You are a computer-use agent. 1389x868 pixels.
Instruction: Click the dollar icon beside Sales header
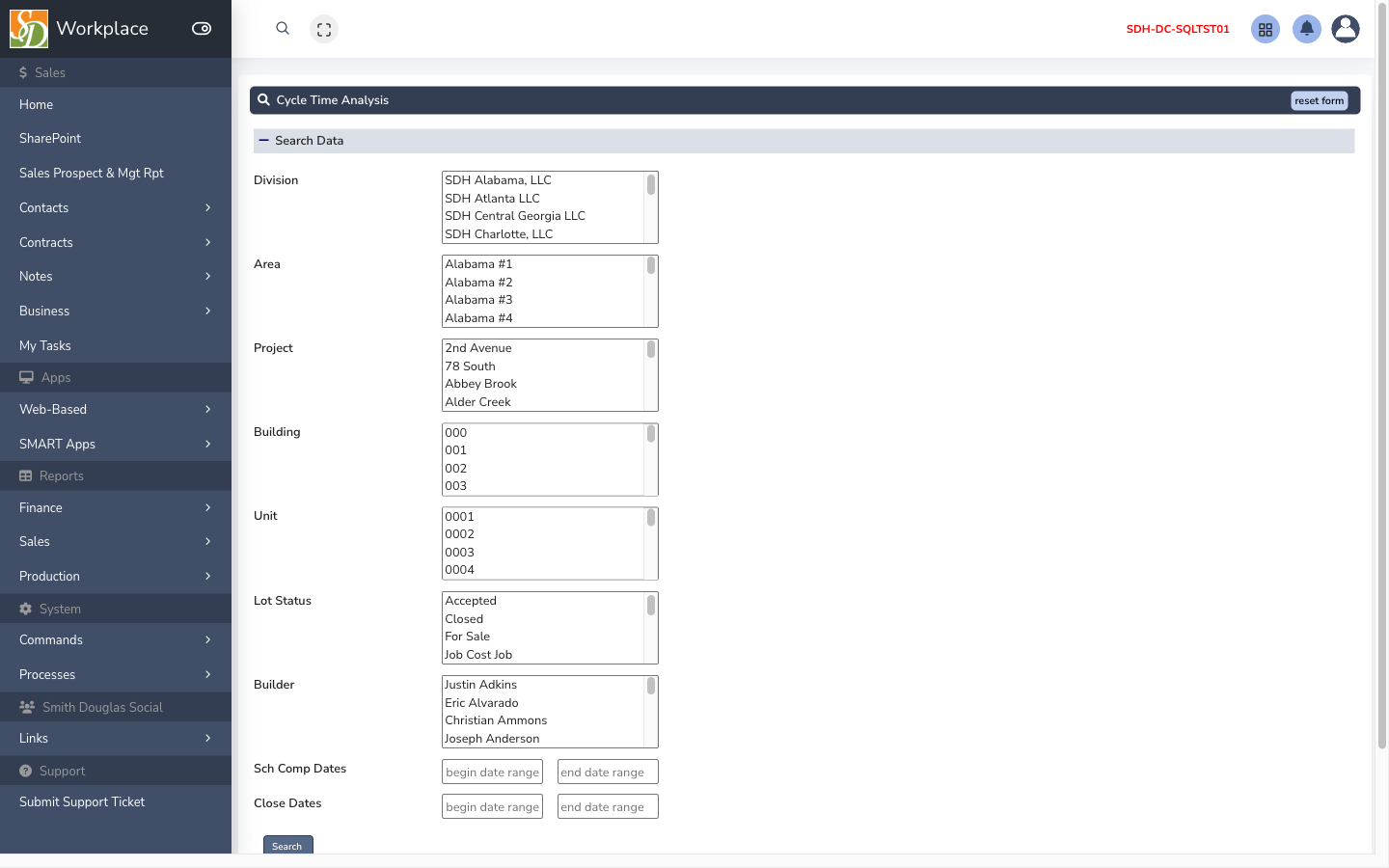point(23,72)
